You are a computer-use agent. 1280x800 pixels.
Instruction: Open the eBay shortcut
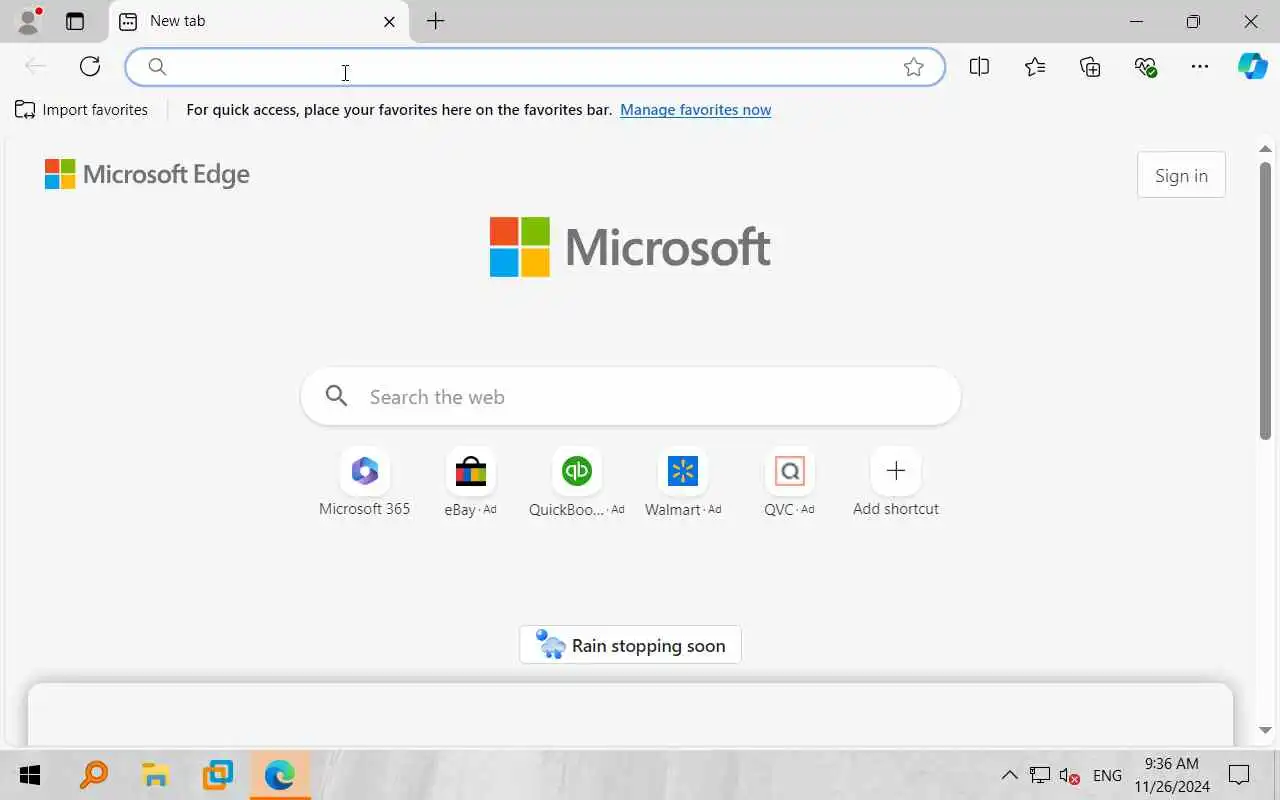point(470,482)
